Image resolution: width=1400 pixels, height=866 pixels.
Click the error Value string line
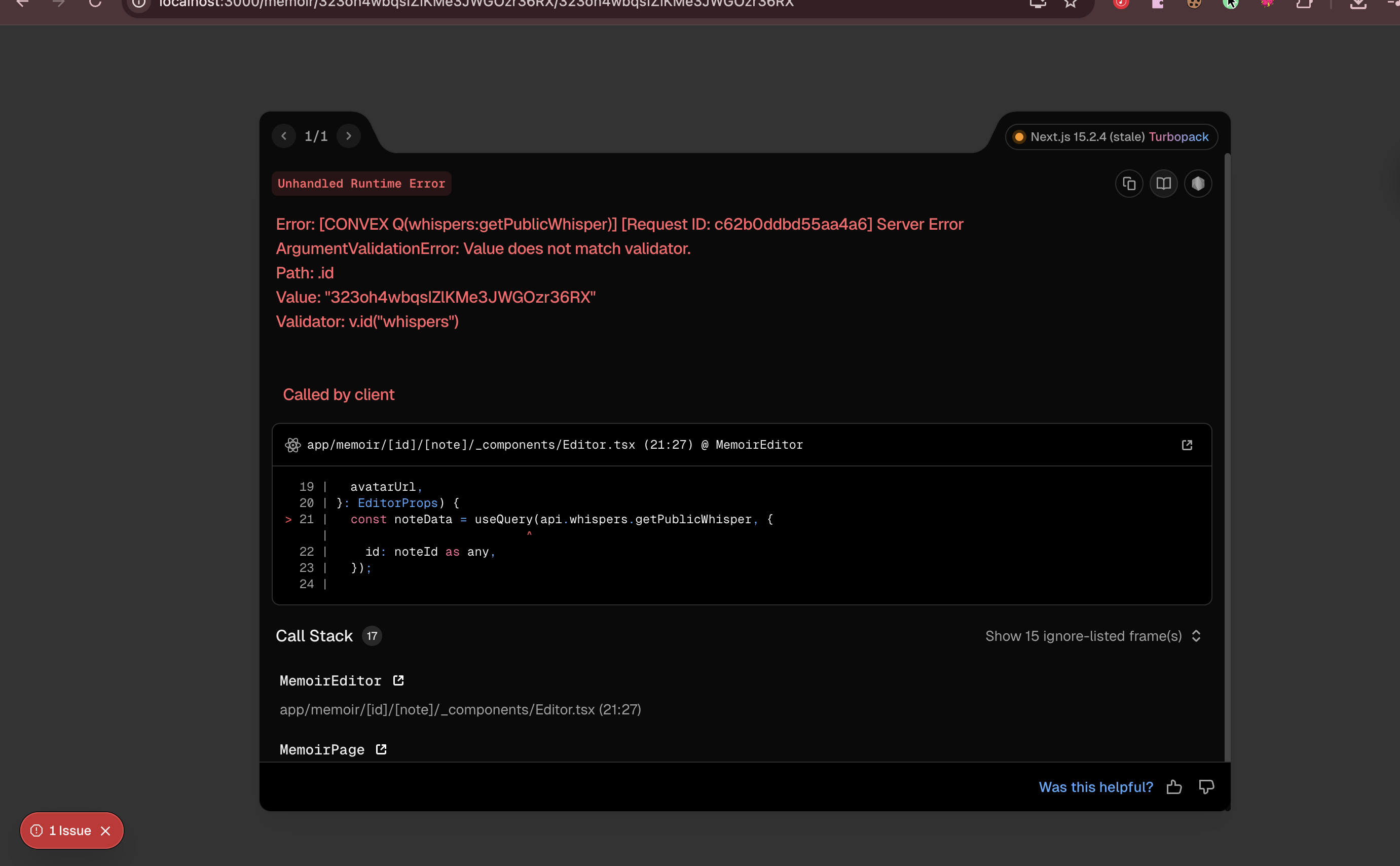click(x=436, y=297)
